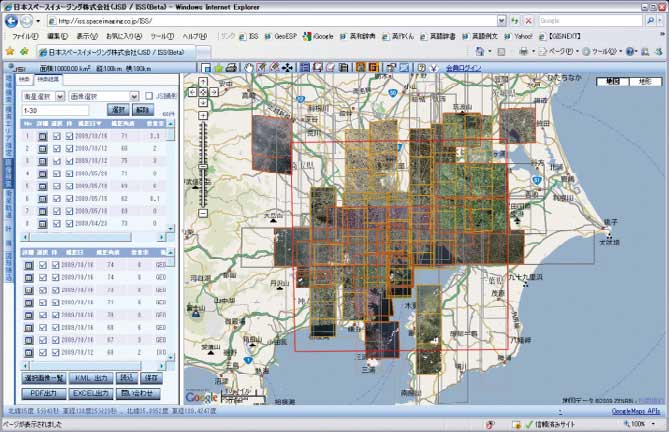Open the 画像選択 image dropdown
This screenshot has height=432, width=669.
coord(102,96)
